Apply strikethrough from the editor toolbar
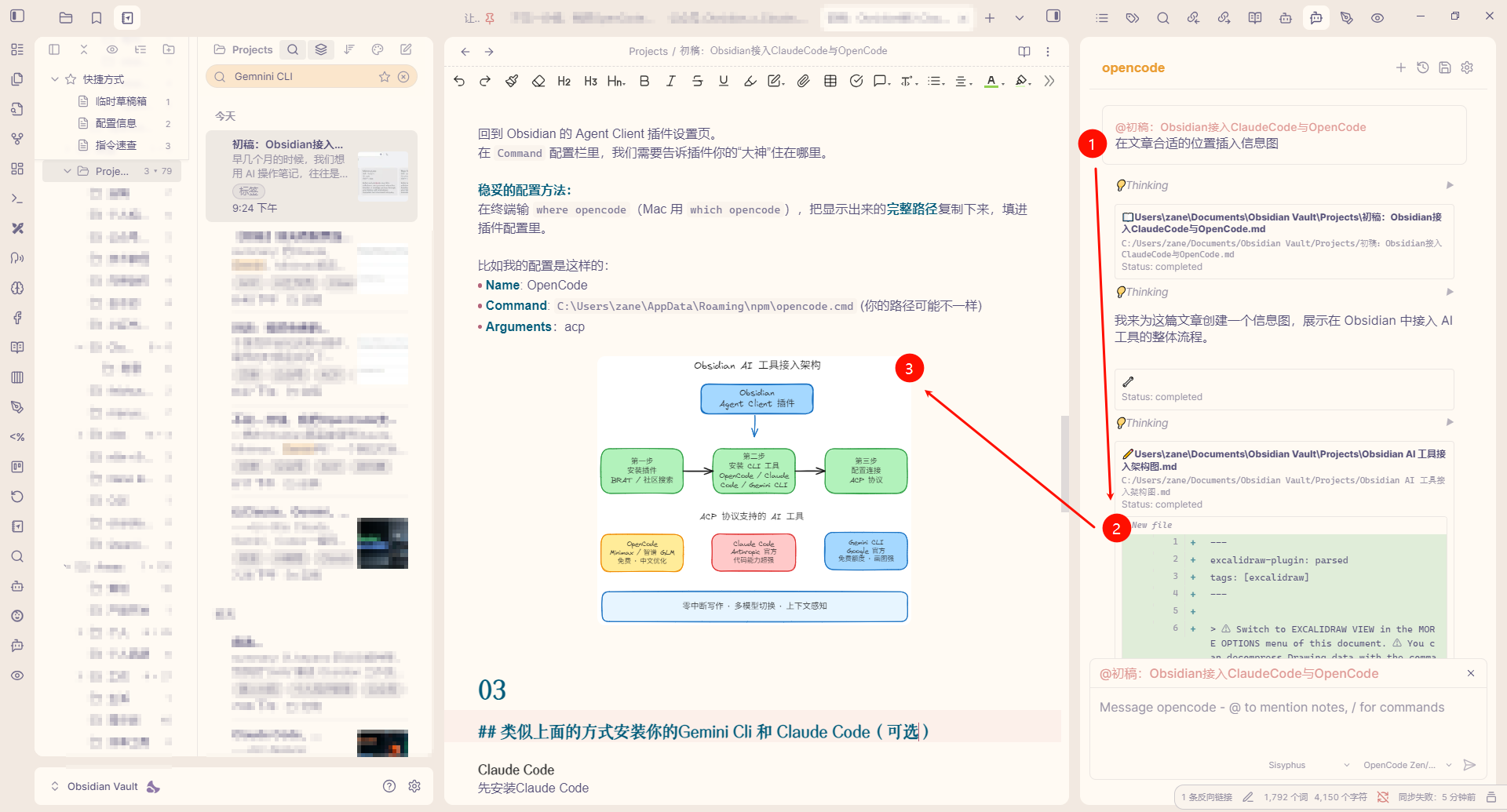1507x812 pixels. 697,81
